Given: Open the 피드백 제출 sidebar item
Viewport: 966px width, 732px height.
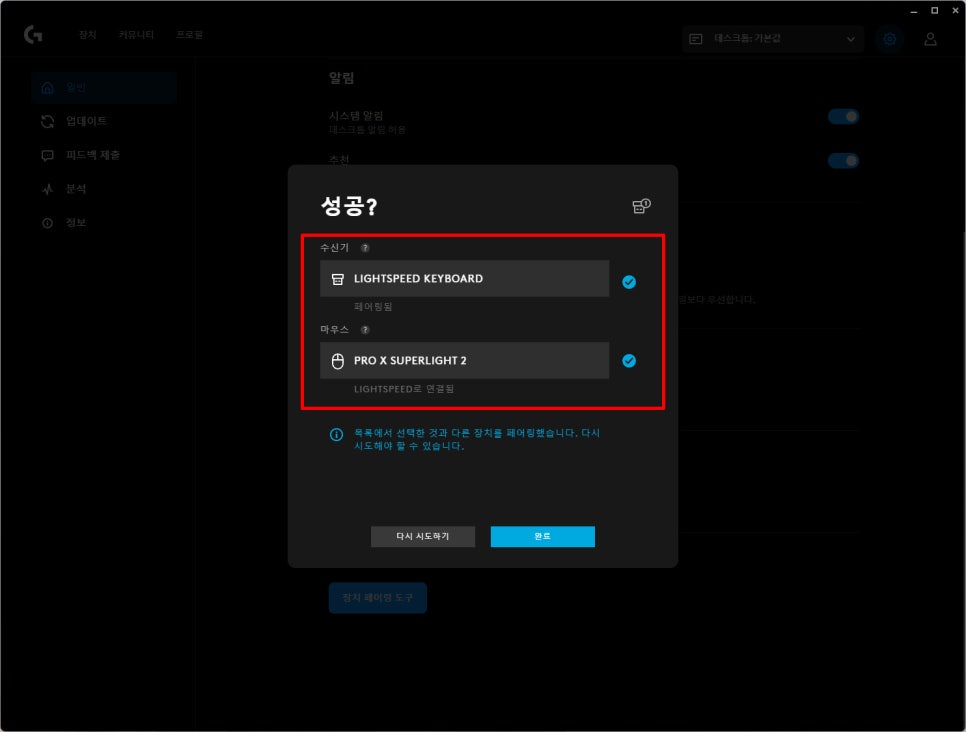Looking at the screenshot, I should (92, 155).
